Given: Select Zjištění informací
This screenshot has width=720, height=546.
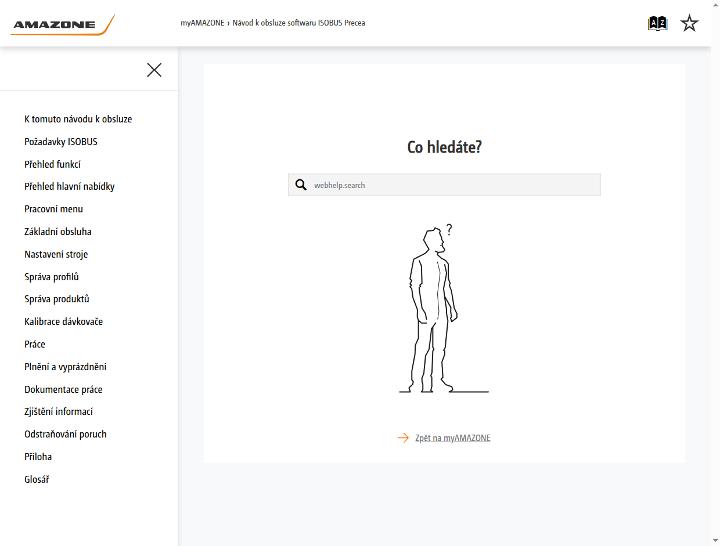Looking at the screenshot, I should click(58, 411).
